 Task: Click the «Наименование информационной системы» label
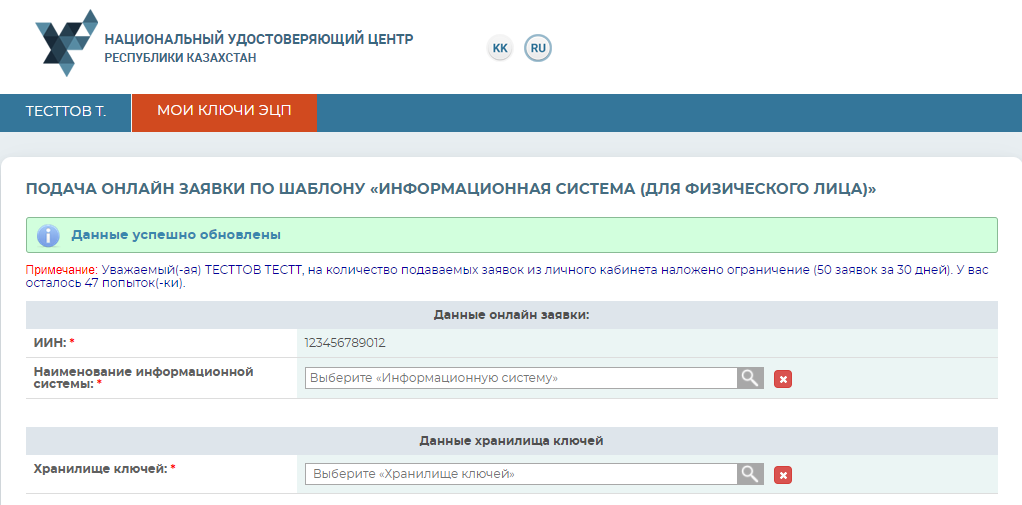[x=143, y=377]
